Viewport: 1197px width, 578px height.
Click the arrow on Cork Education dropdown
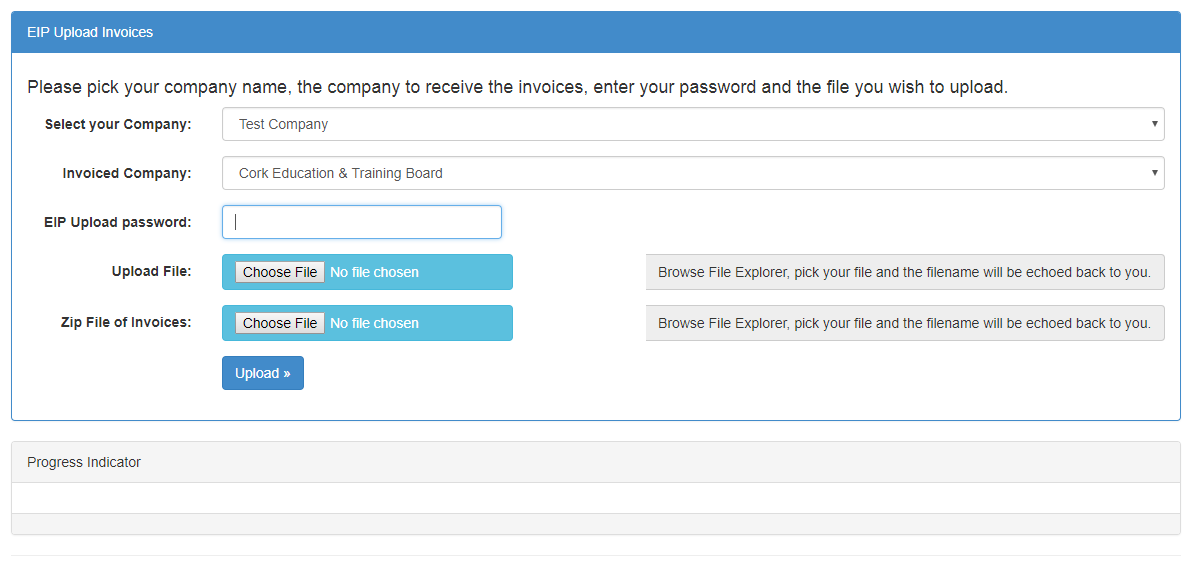coord(1155,173)
